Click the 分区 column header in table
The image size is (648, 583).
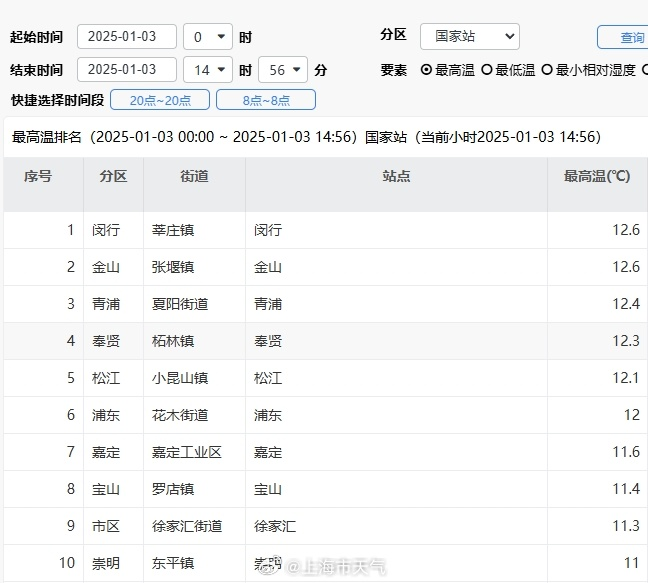(113, 176)
